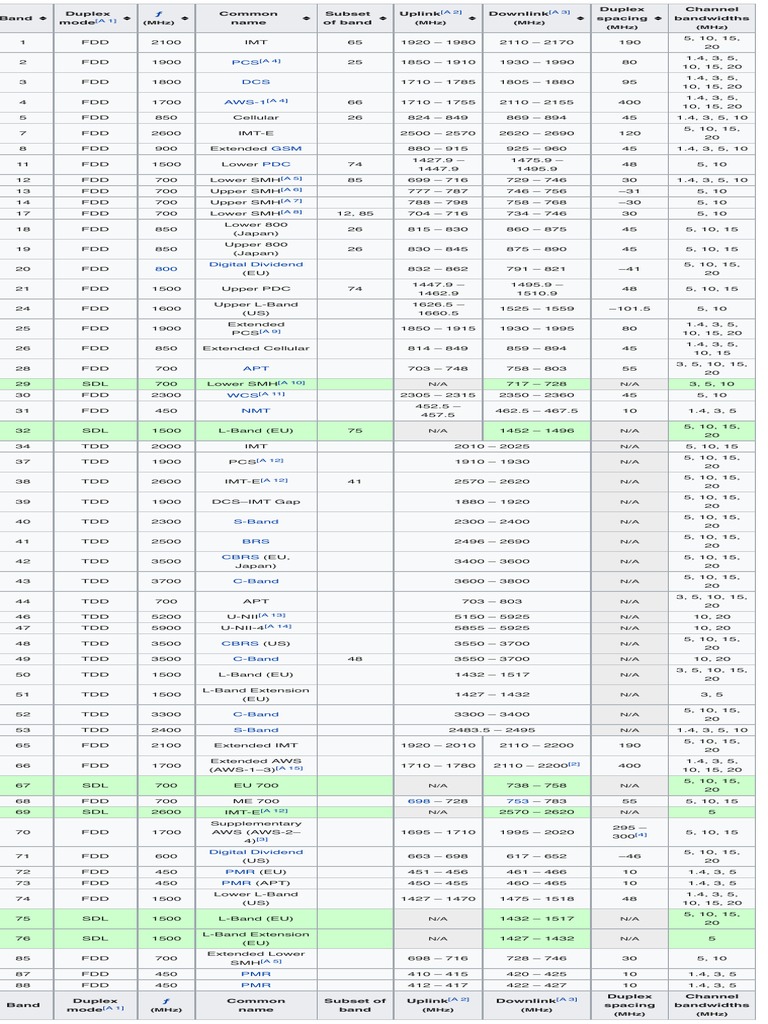Sort the table by Common name

point(305,18)
